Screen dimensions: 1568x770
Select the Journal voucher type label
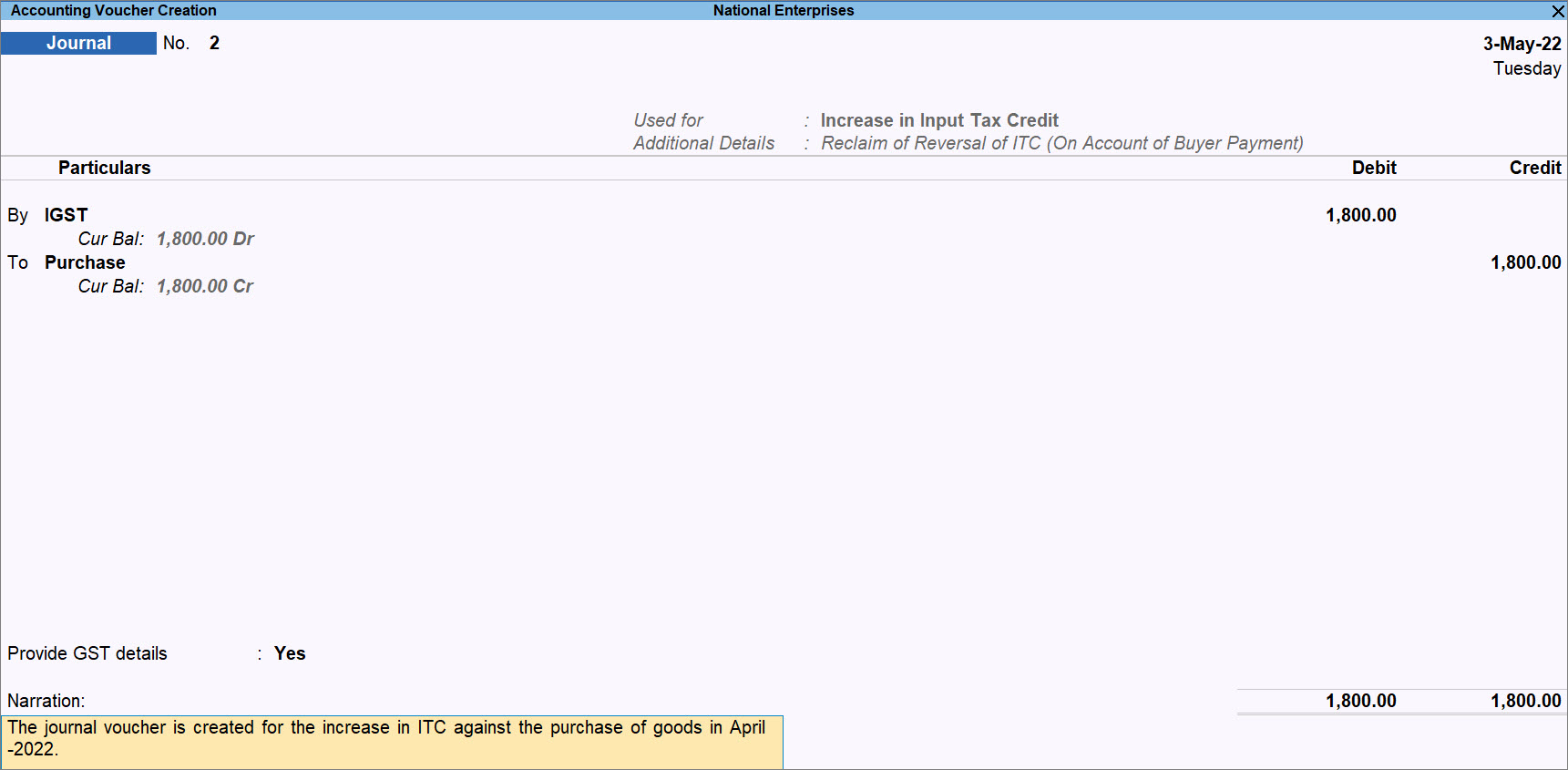(x=78, y=43)
